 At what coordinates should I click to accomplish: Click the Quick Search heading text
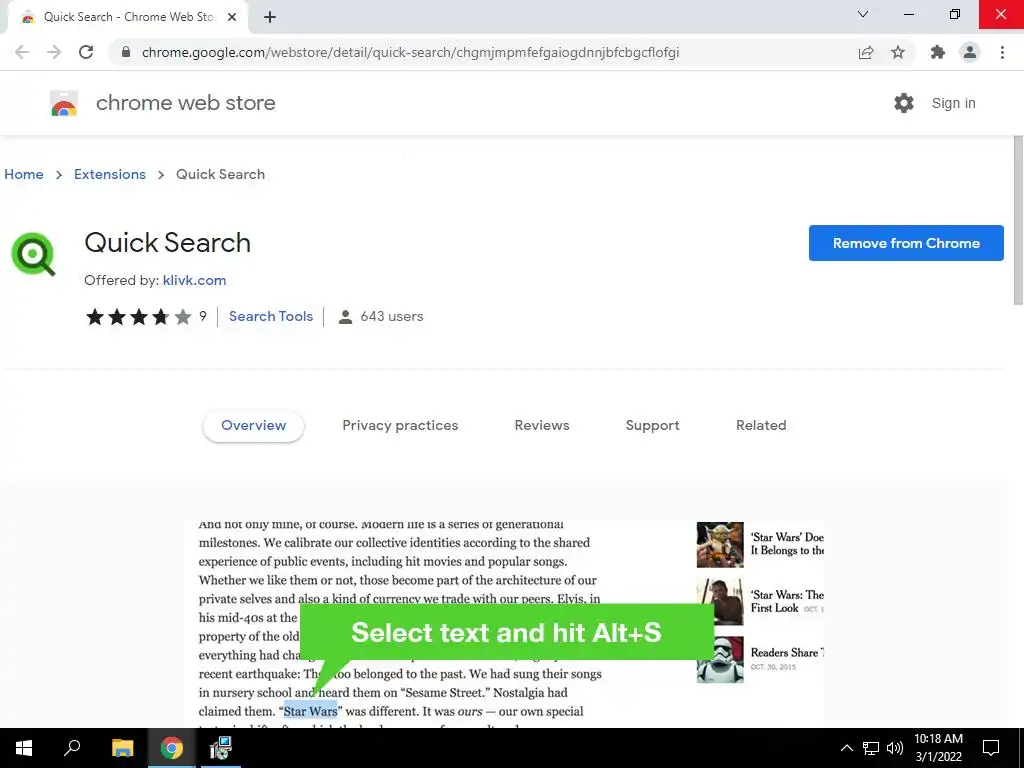pyautogui.click(x=167, y=243)
